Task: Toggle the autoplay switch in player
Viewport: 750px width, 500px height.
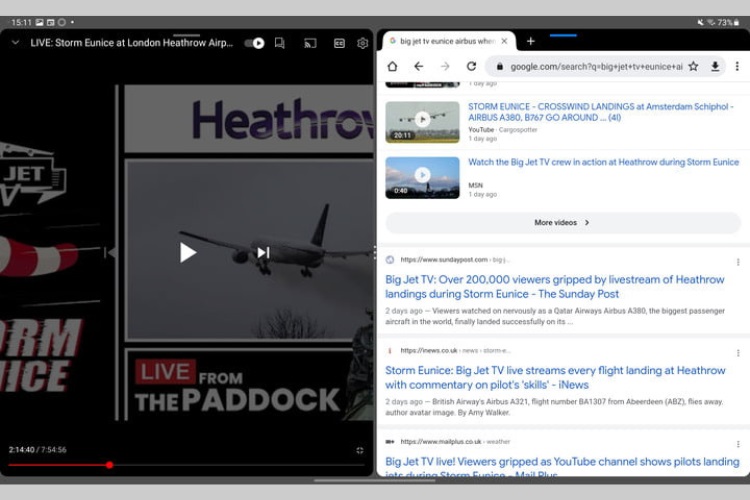Action: point(254,43)
